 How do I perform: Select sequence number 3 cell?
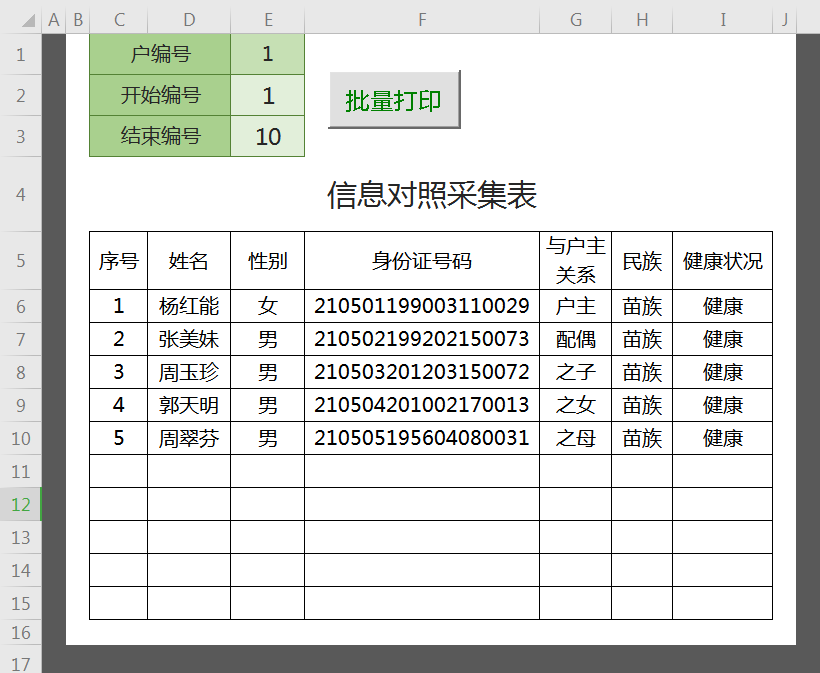point(119,372)
